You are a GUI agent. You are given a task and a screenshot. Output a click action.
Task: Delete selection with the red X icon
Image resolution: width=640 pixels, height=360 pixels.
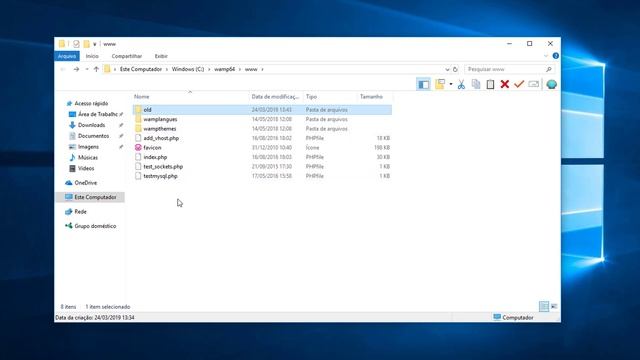click(x=504, y=84)
